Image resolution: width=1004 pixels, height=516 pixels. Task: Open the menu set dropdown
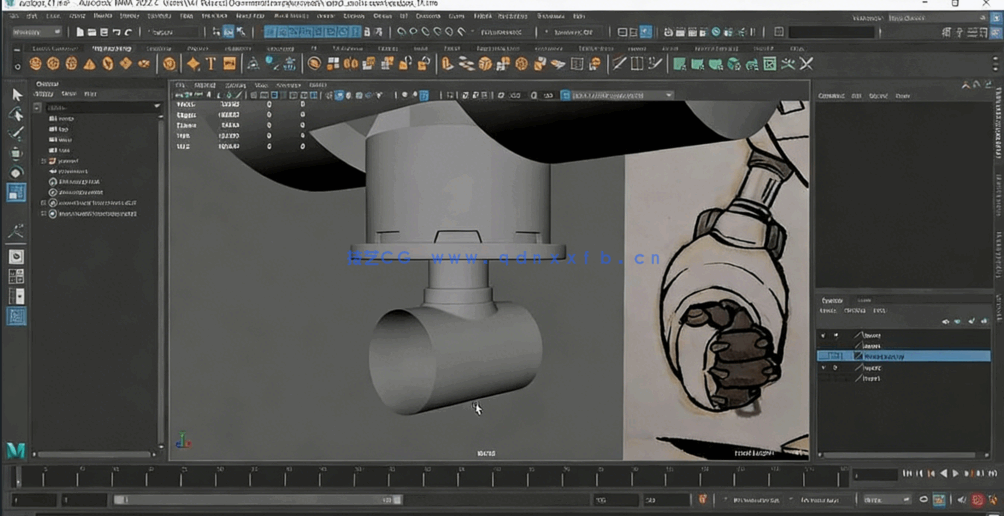click(x=40, y=32)
